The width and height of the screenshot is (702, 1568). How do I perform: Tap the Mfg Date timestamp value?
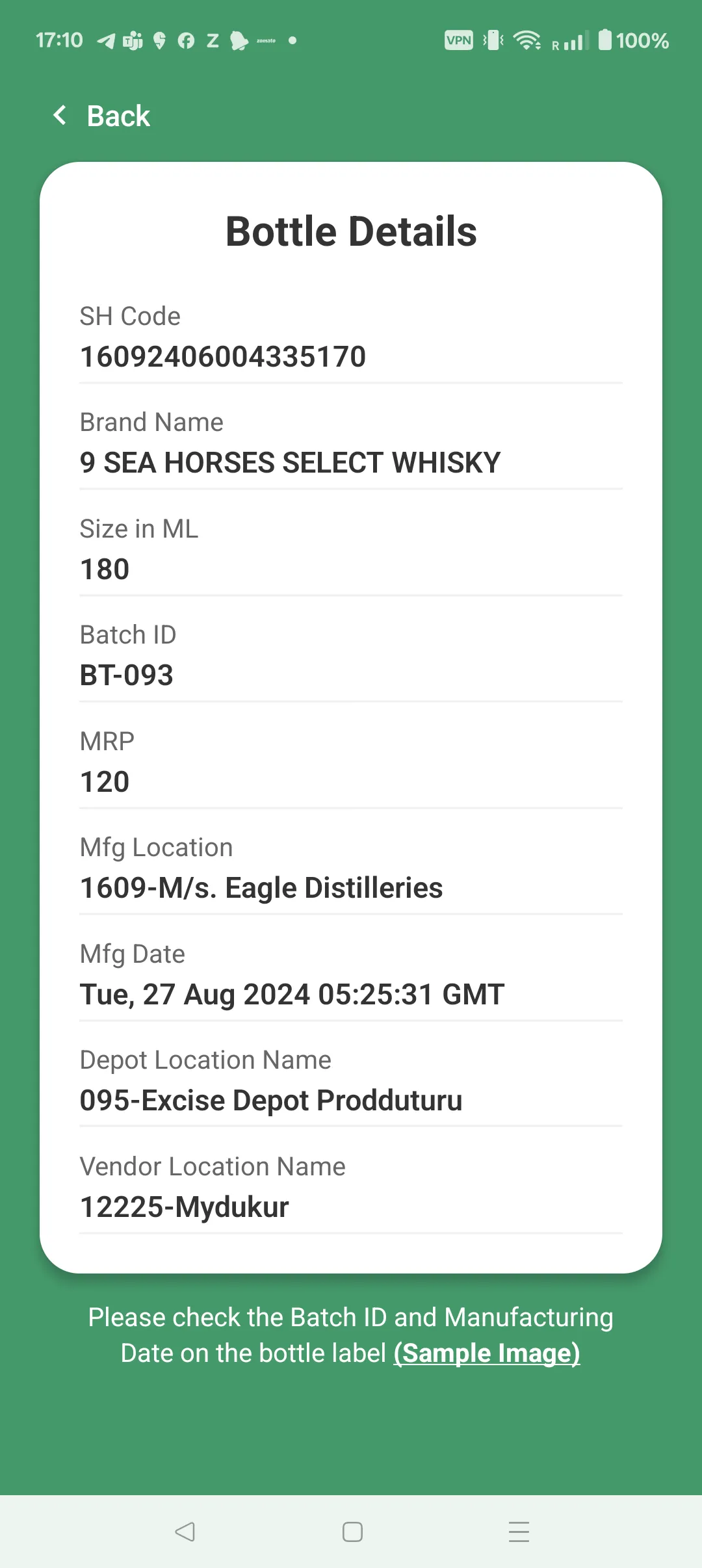(292, 995)
